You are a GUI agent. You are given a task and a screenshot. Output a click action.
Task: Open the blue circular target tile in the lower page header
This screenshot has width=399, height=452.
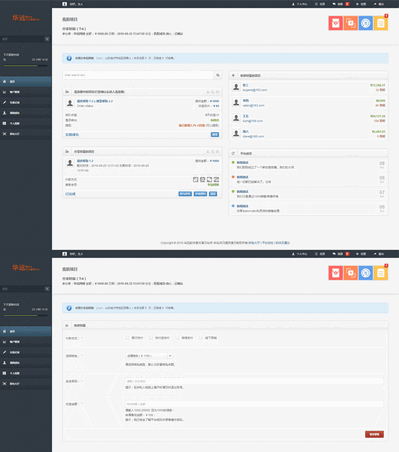366,273
